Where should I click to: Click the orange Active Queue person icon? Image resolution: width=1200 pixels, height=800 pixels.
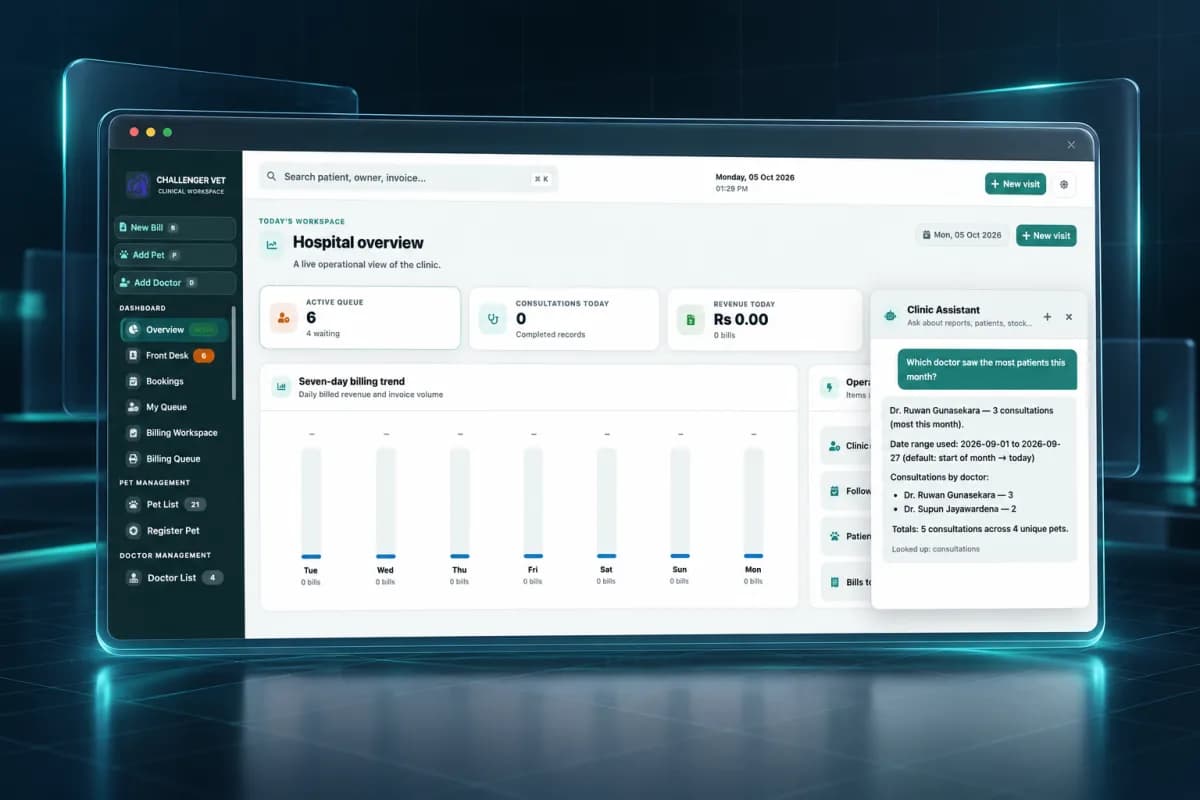(284, 318)
